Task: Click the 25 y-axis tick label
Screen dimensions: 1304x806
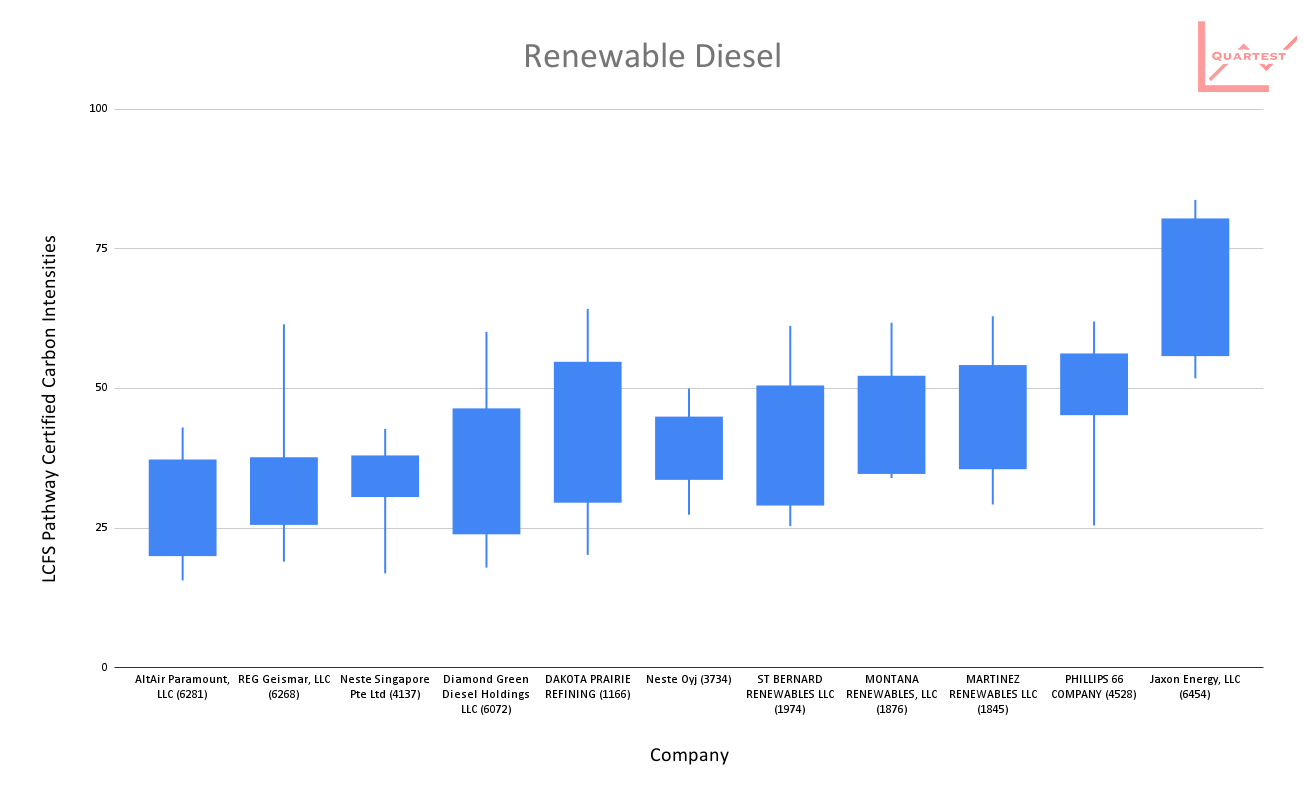Action: [x=100, y=527]
